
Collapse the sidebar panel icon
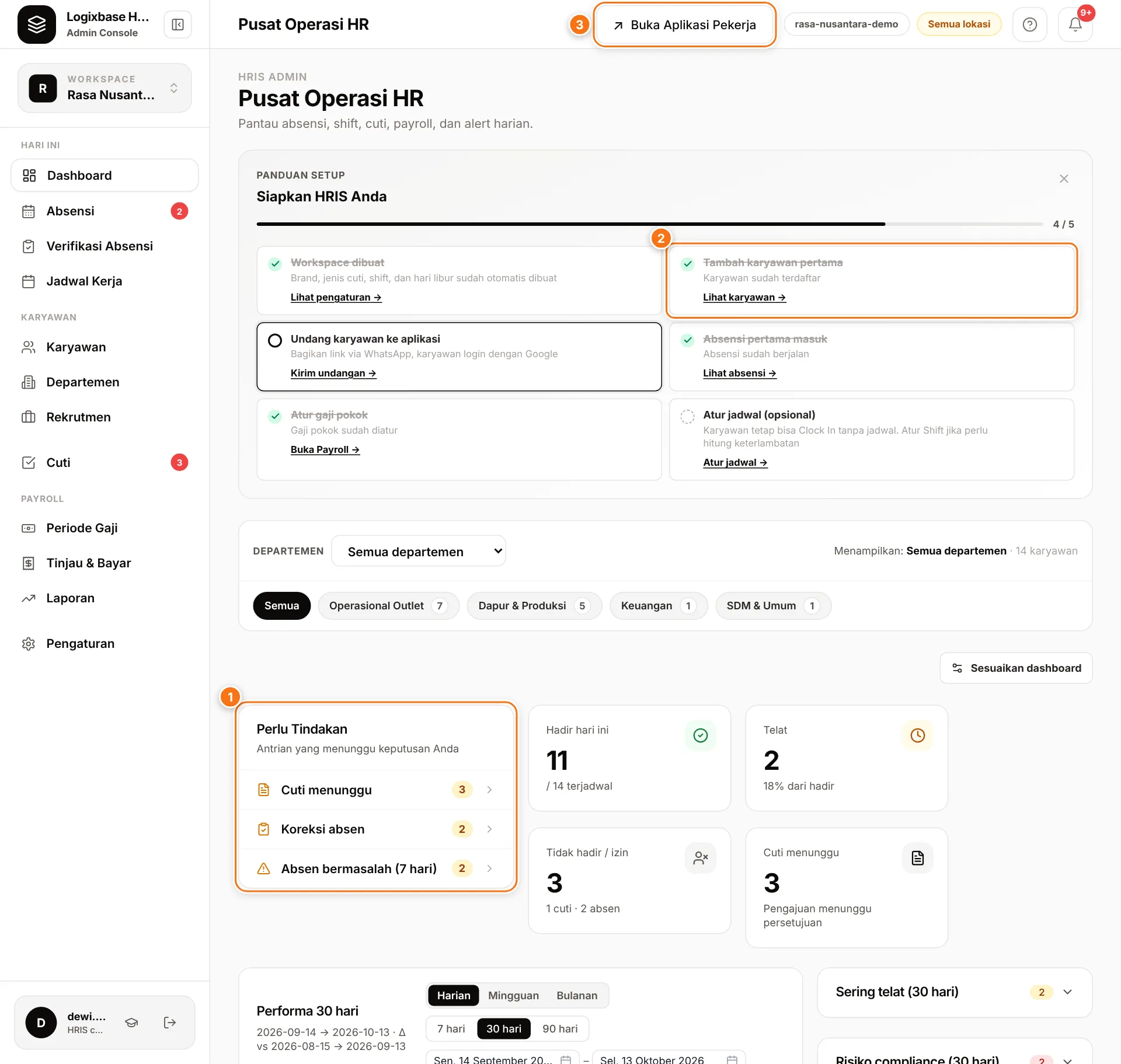(x=177, y=25)
